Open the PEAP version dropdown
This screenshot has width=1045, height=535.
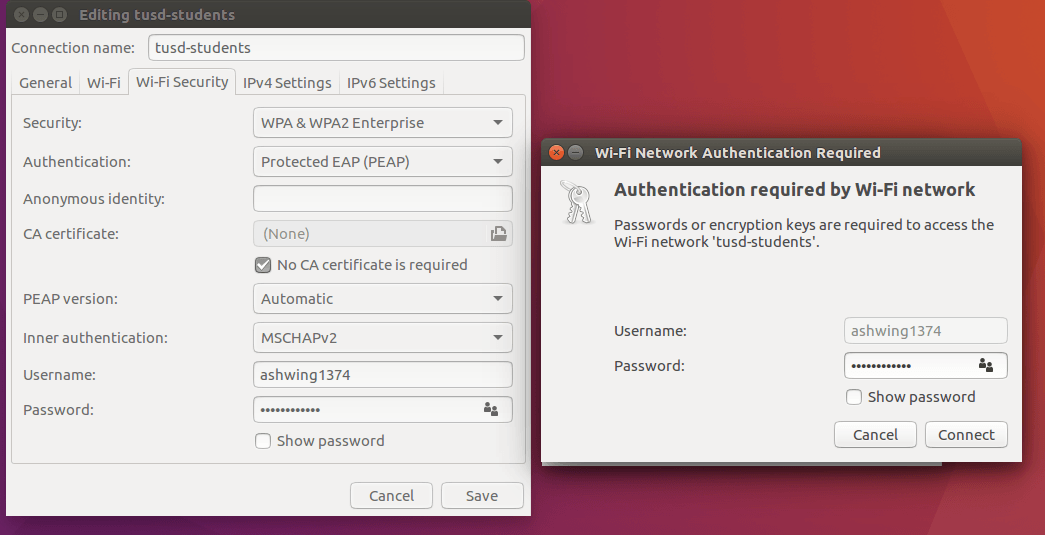(x=382, y=298)
